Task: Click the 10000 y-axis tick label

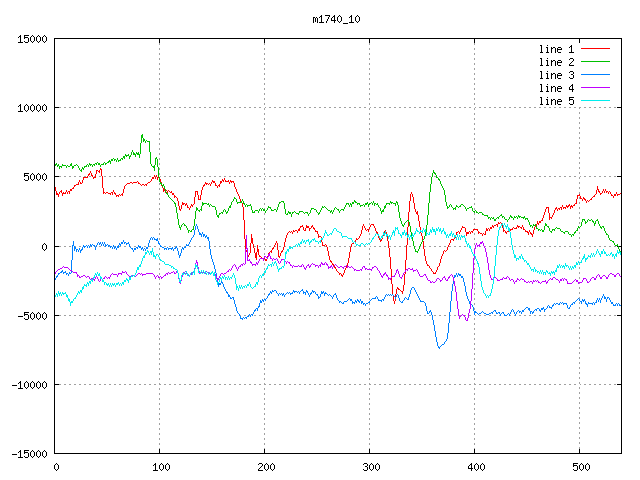Action: click(31, 108)
